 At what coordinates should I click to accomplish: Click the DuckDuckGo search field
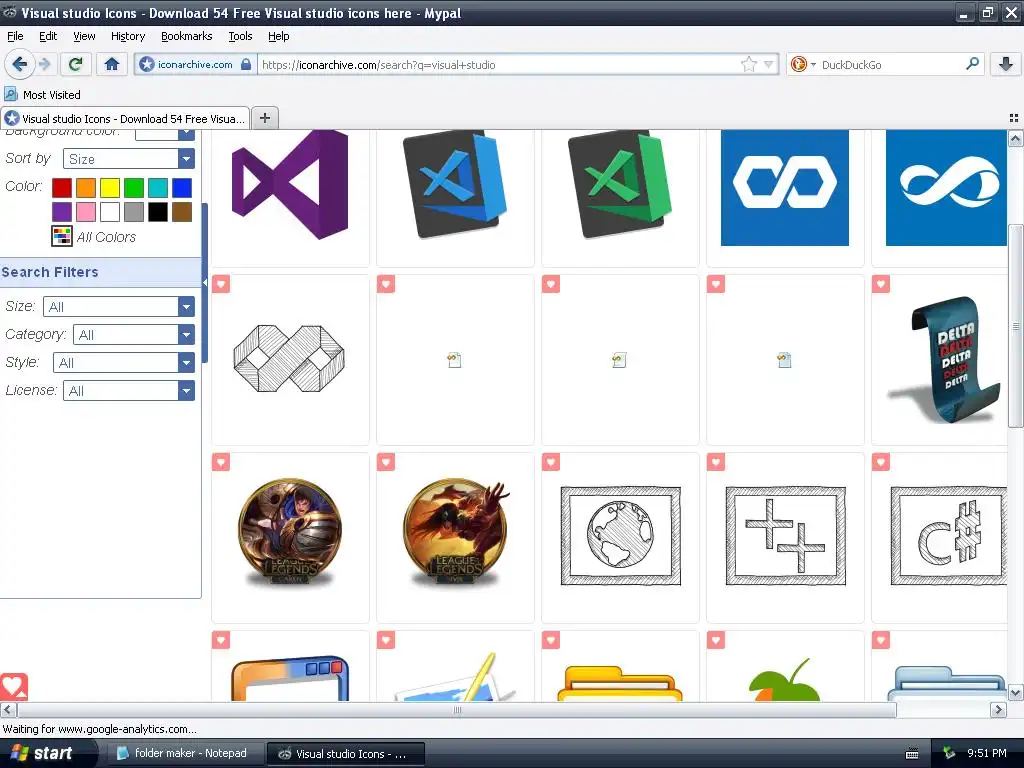(x=891, y=64)
